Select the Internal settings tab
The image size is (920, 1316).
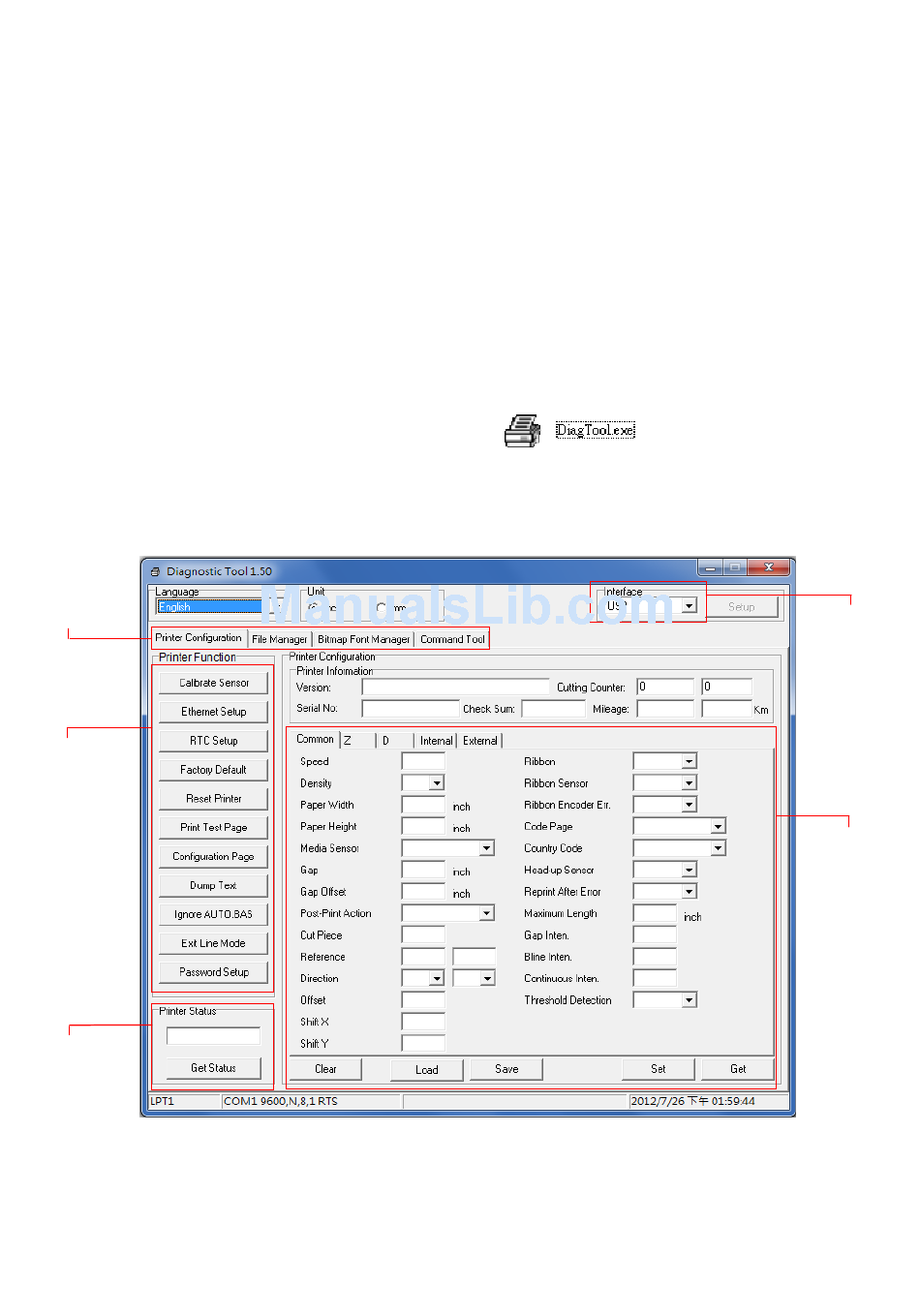pos(436,741)
